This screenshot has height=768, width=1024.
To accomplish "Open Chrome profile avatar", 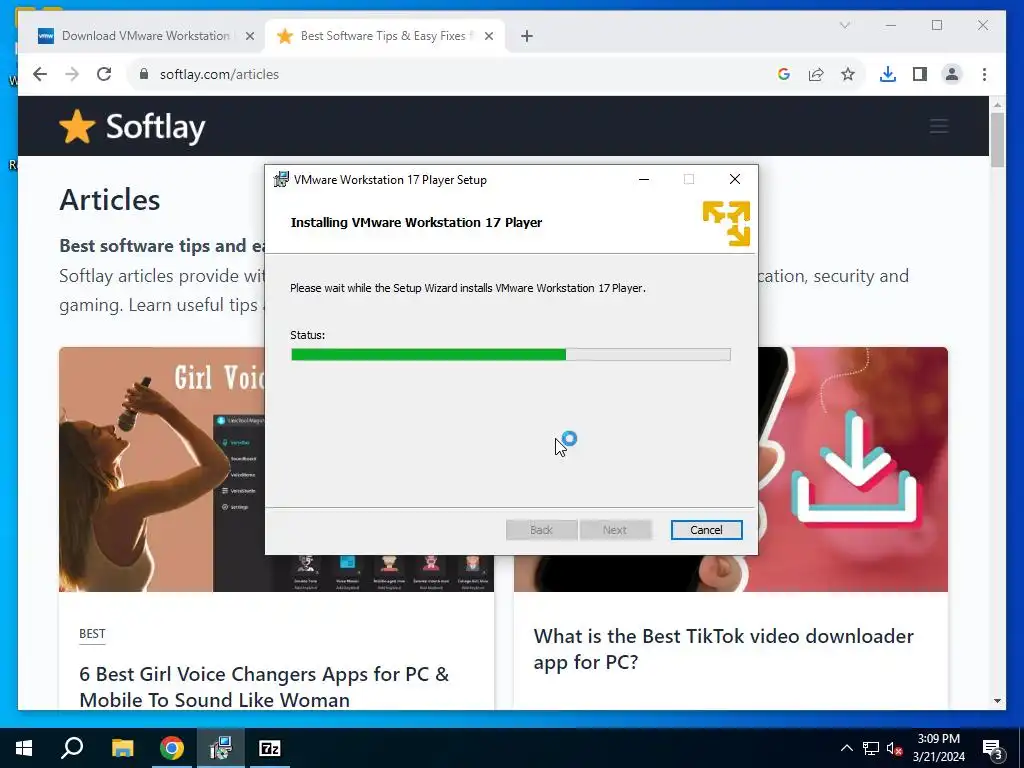I will (x=952, y=74).
